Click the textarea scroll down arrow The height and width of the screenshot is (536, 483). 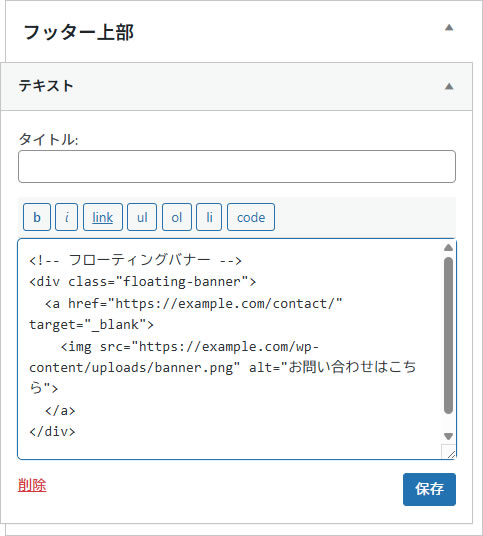(448, 436)
